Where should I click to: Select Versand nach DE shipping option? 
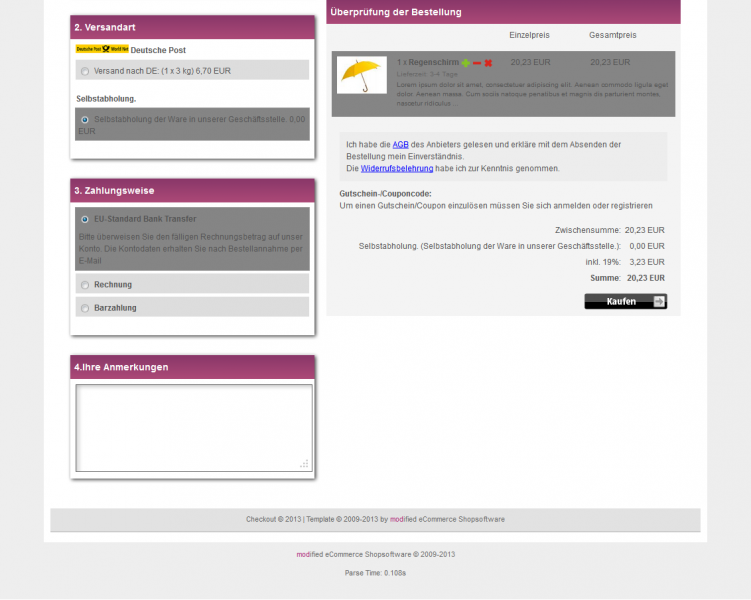(x=85, y=71)
